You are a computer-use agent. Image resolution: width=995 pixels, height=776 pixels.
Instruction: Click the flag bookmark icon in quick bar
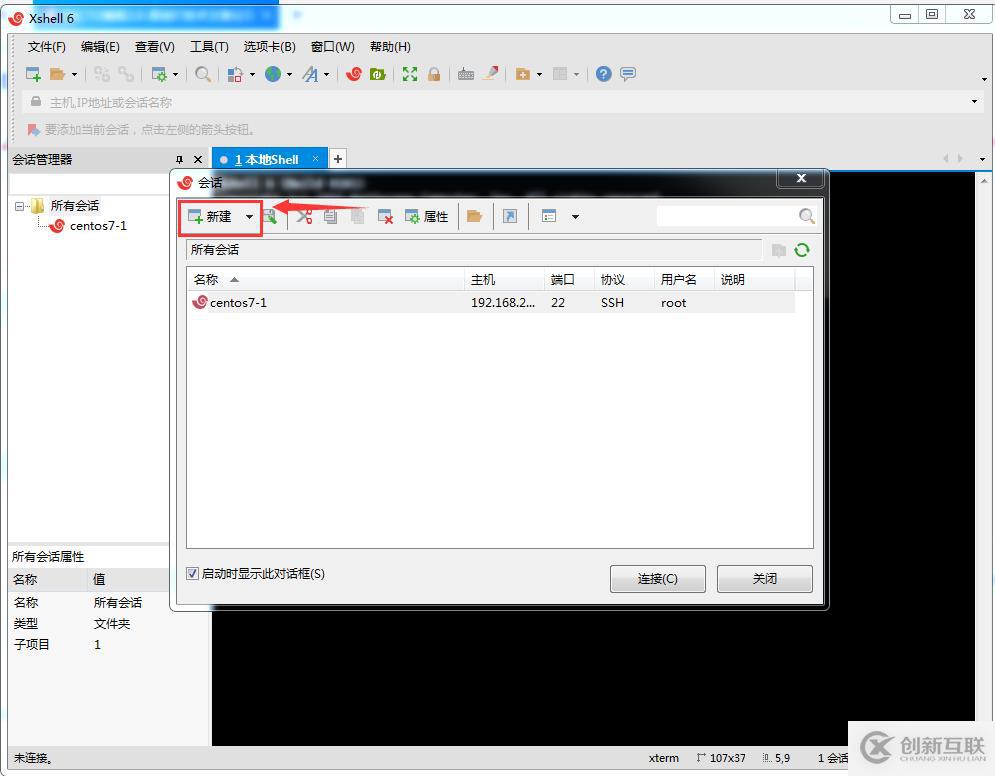[x=33, y=130]
